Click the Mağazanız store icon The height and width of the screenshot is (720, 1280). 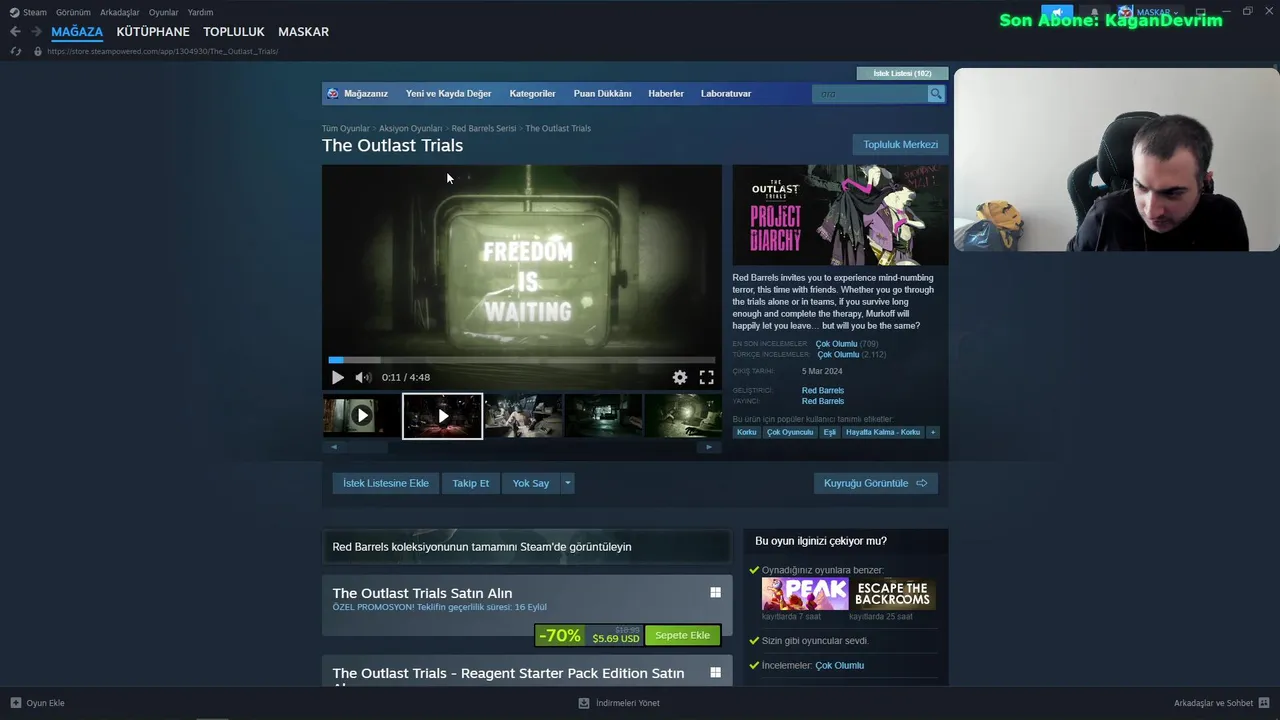[333, 93]
